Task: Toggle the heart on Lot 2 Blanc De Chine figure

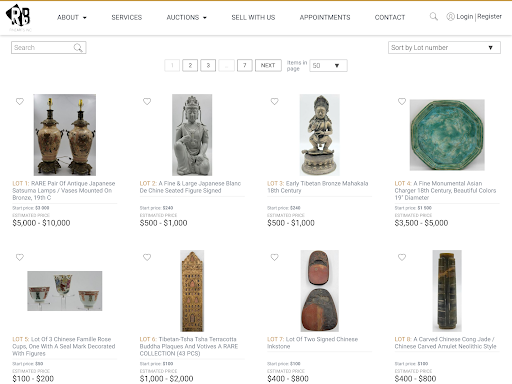Action: point(147,101)
